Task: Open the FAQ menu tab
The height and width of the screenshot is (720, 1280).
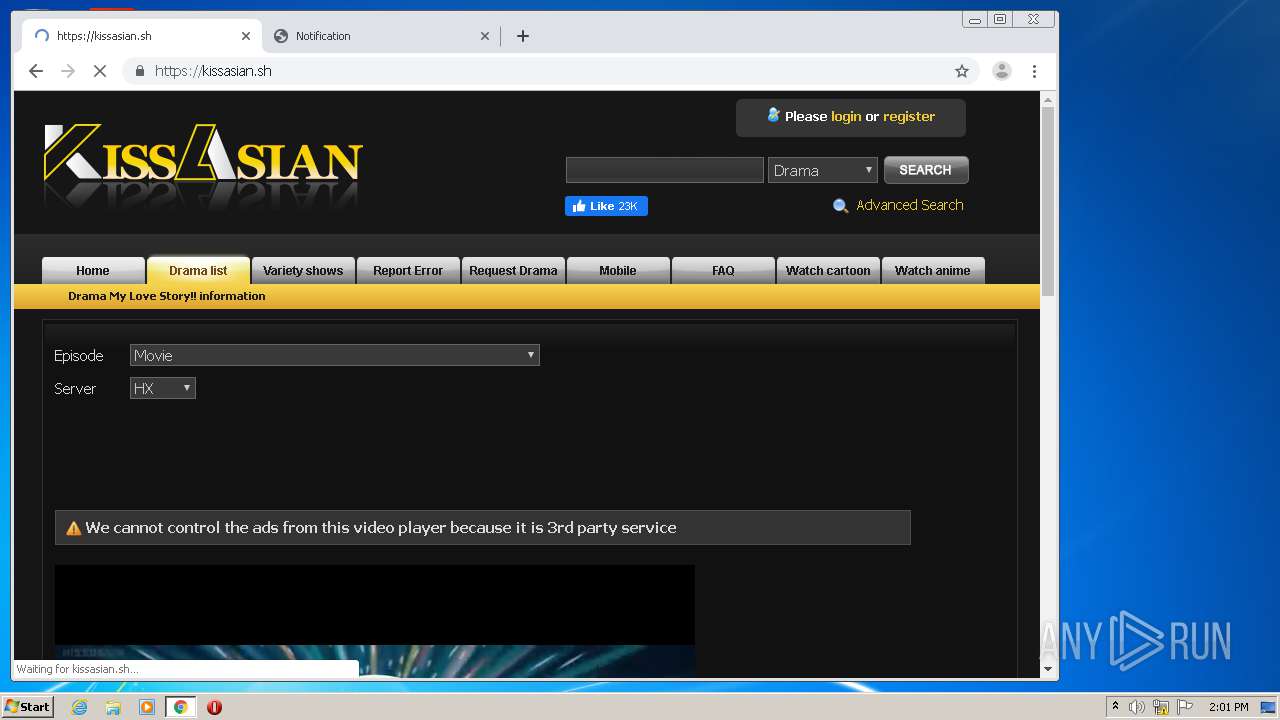Action: (723, 271)
